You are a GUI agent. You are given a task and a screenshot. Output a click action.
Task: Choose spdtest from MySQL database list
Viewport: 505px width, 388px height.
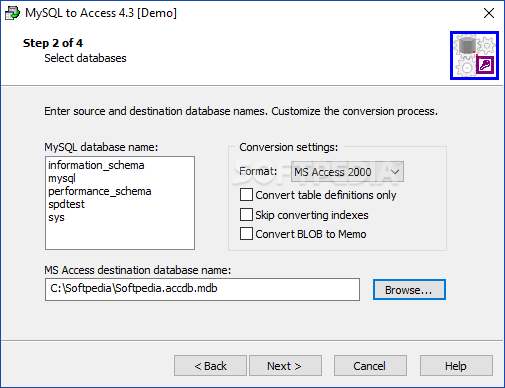(66, 204)
